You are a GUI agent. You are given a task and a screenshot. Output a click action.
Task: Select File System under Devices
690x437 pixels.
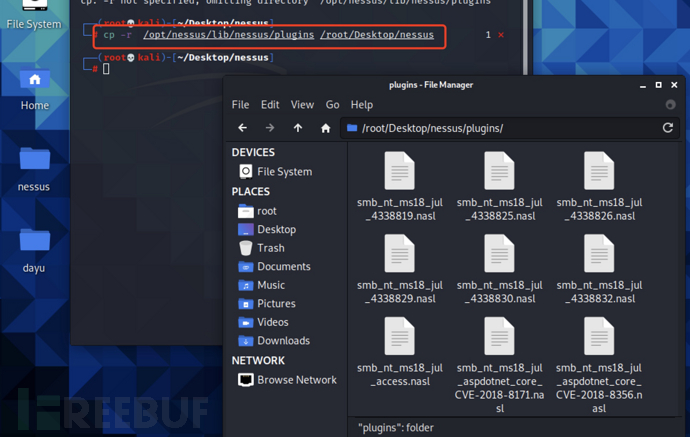pos(275,172)
